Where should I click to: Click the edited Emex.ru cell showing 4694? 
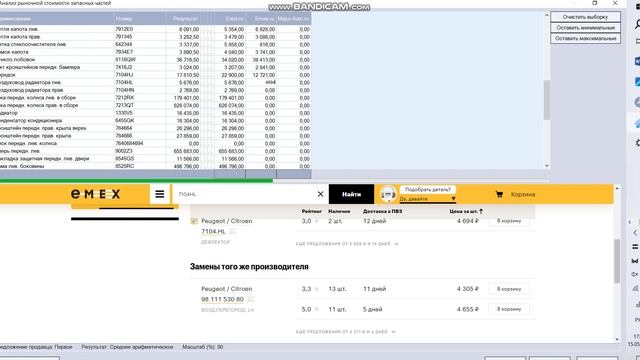click(x=261, y=82)
